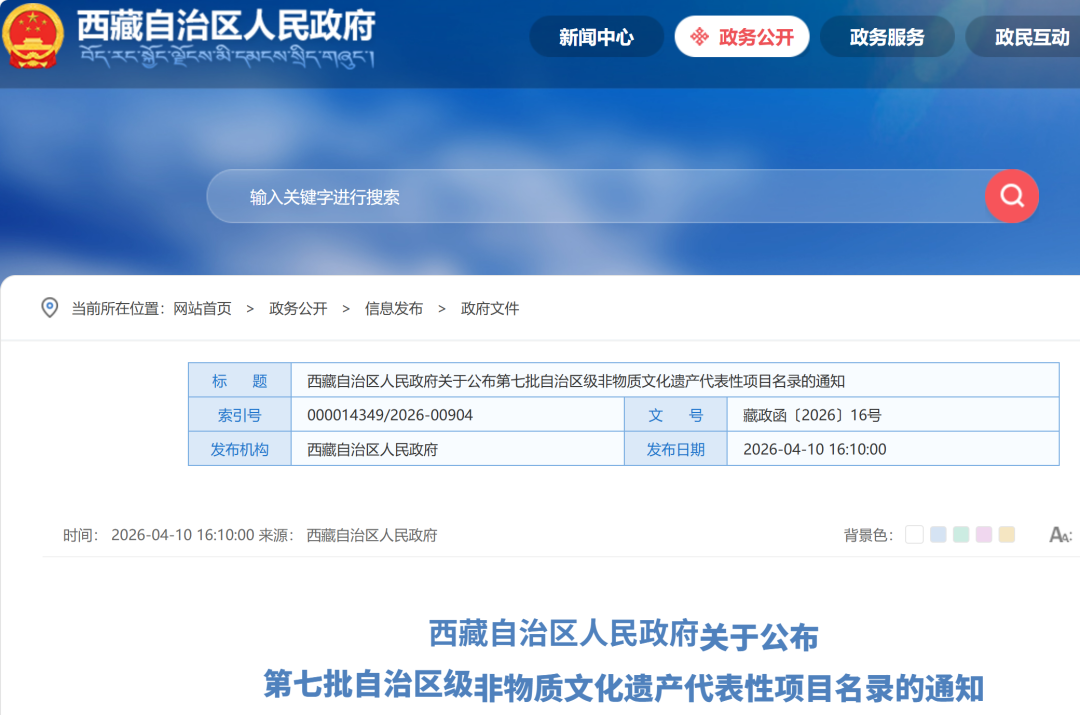Click the document title in info table
Viewport: 1080px width, 715px height.
[576, 381]
